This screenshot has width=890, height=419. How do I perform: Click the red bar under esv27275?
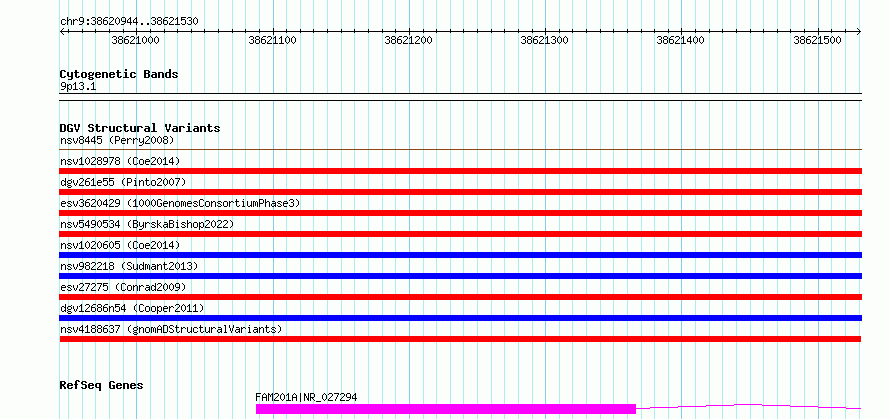[460, 297]
